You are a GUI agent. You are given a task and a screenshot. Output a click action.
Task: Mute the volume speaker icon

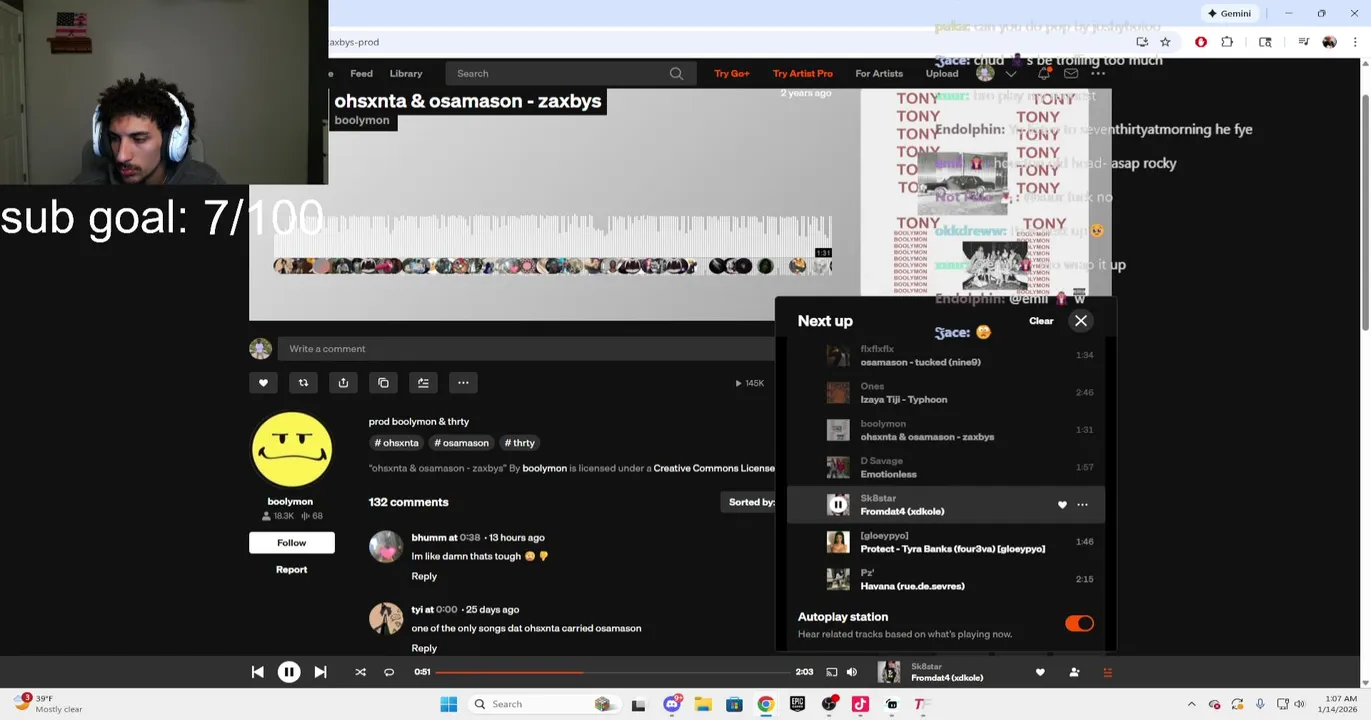[852, 673]
